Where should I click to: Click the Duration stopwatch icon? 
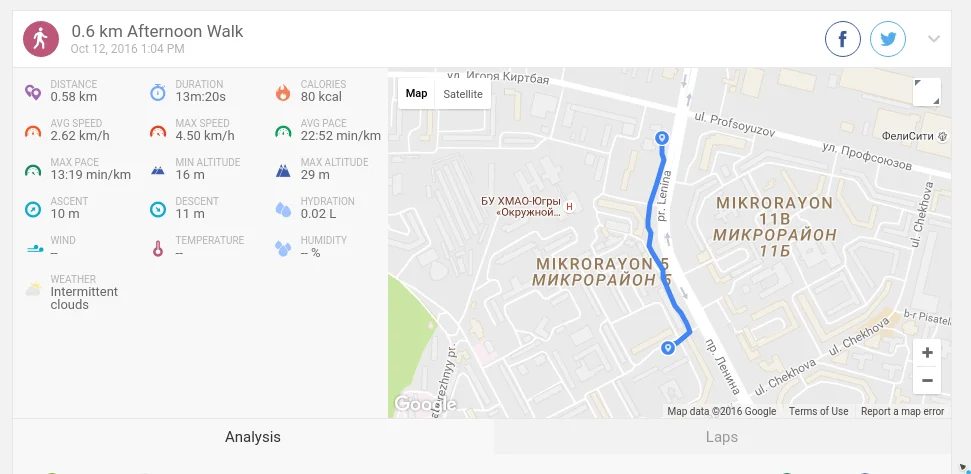(x=158, y=92)
